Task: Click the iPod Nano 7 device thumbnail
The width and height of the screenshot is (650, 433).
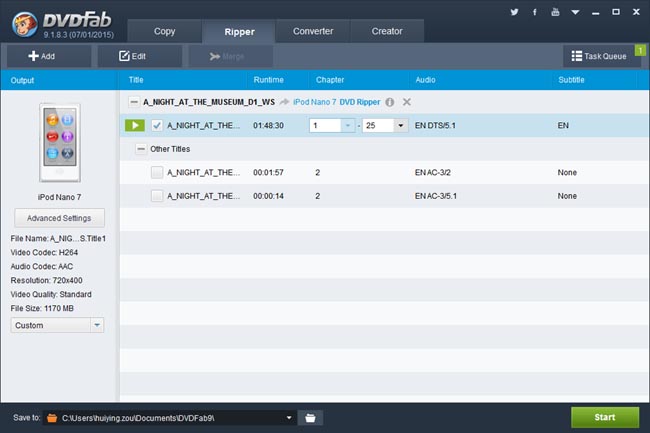Action: [60, 143]
